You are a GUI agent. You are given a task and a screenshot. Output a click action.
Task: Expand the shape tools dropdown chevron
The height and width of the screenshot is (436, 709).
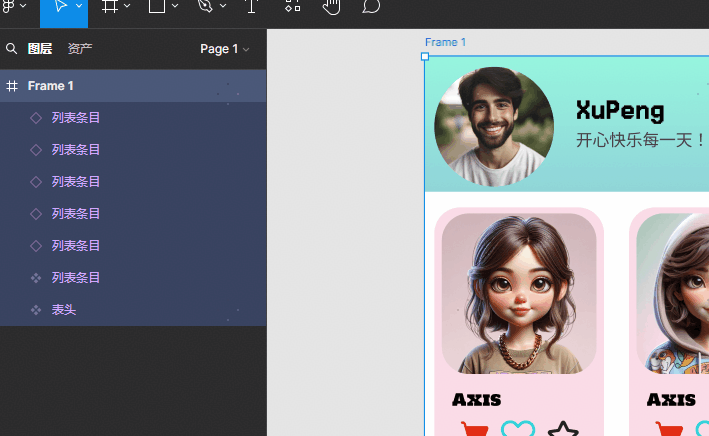click(x=175, y=6)
